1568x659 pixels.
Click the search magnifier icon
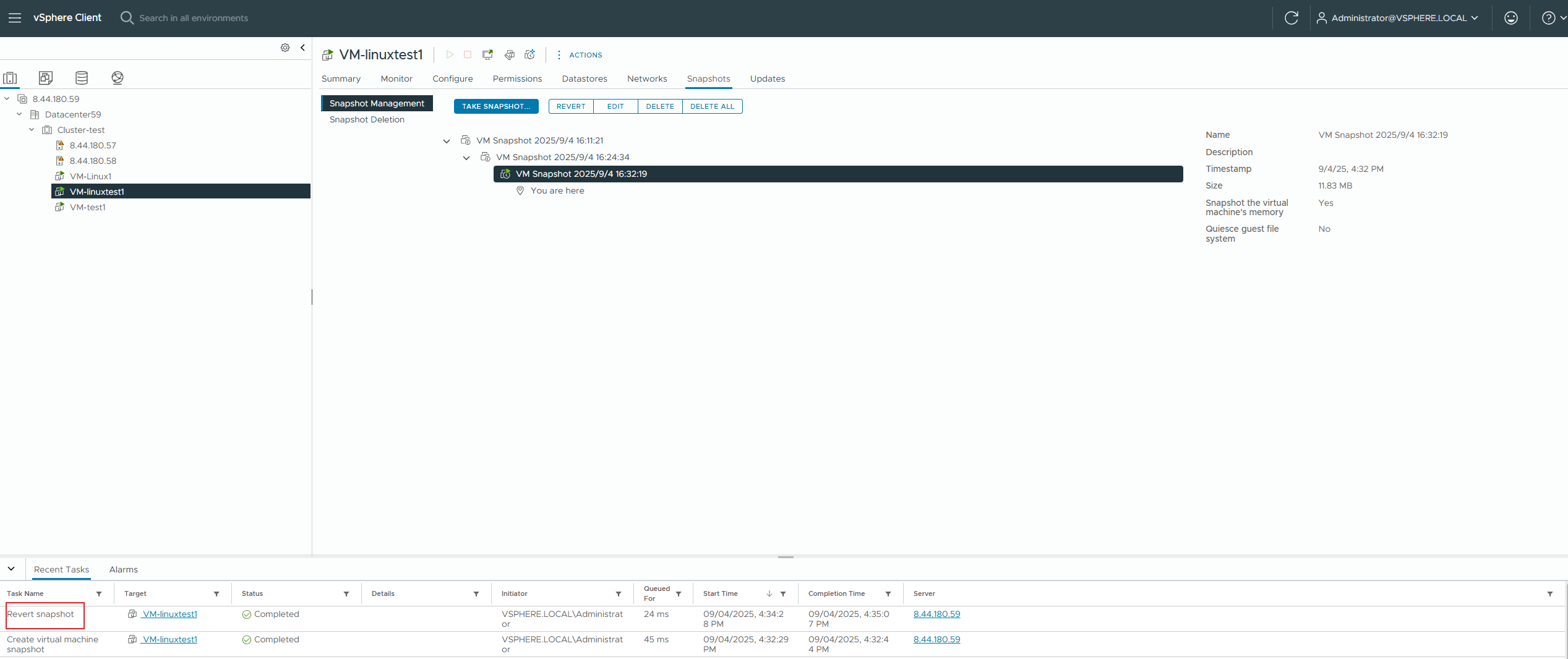click(x=127, y=18)
